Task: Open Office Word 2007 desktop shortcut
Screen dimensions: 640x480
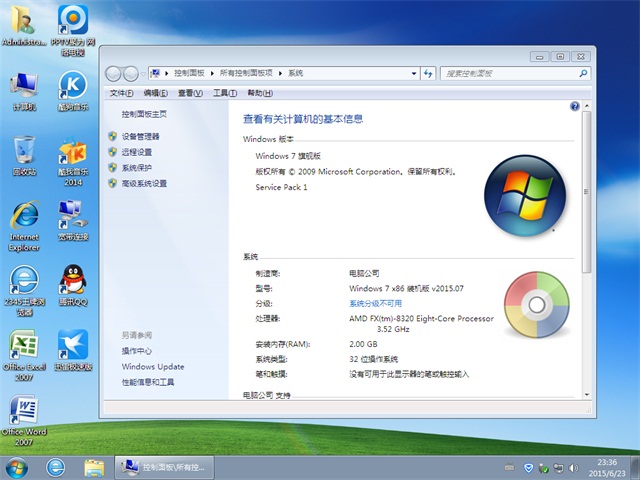Action: point(24,411)
